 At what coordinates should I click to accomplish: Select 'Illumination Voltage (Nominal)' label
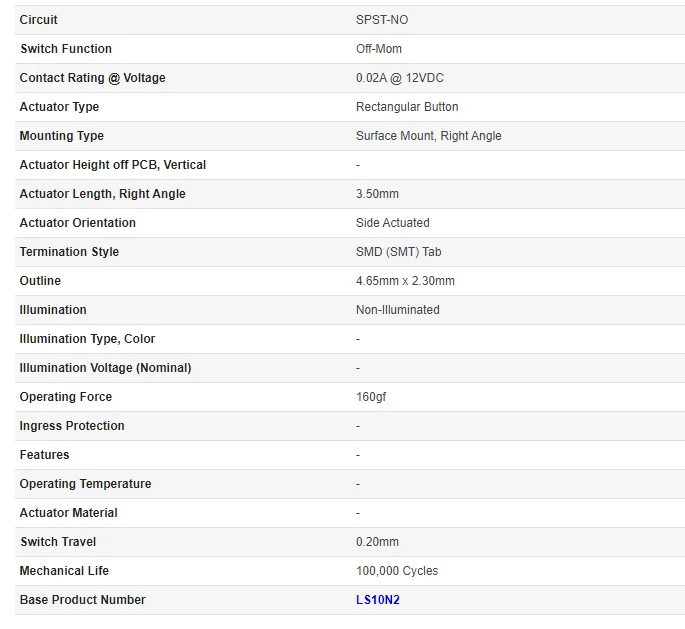click(105, 368)
